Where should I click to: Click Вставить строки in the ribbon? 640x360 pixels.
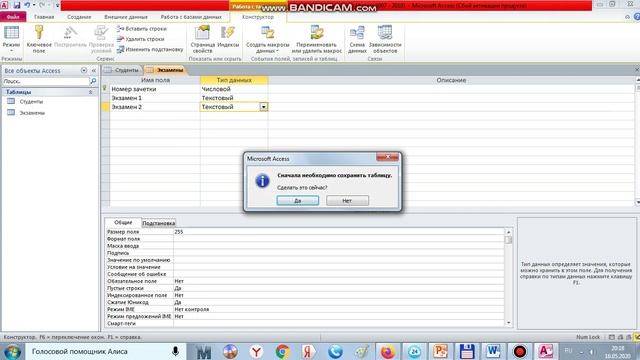click(x=142, y=29)
